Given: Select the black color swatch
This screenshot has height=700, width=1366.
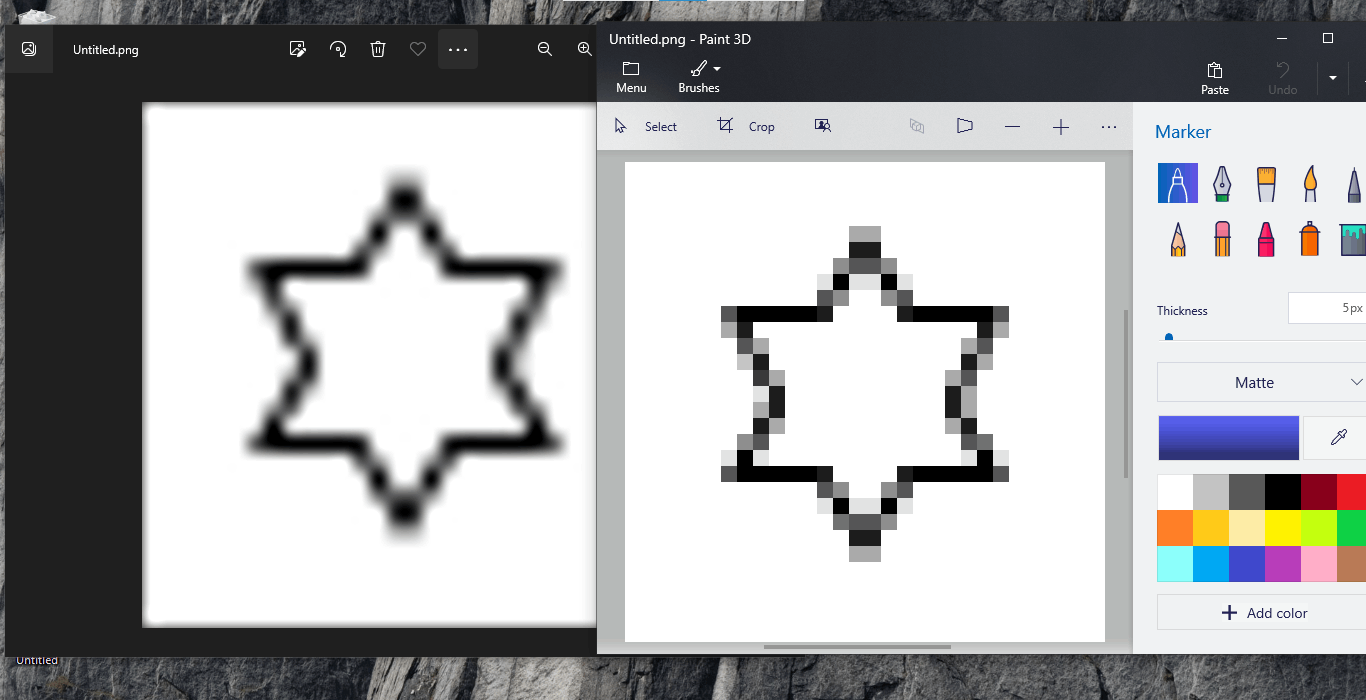Looking at the screenshot, I should (1283, 492).
